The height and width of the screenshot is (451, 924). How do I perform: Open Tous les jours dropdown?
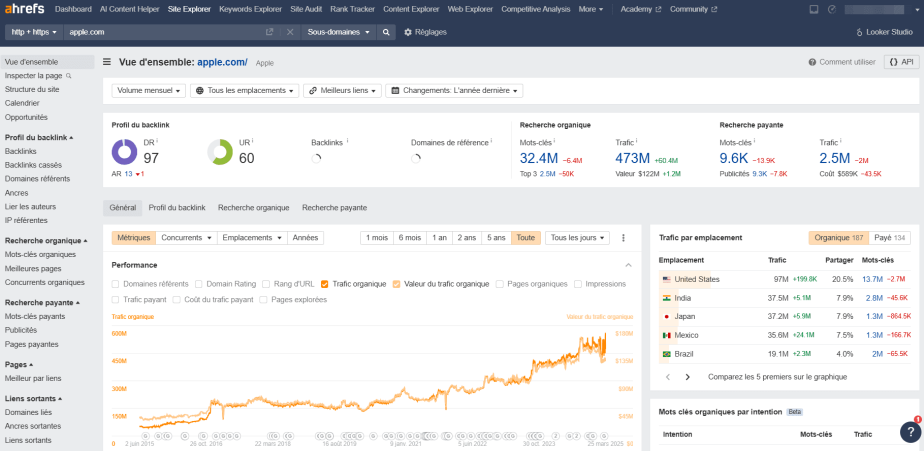[x=577, y=238]
